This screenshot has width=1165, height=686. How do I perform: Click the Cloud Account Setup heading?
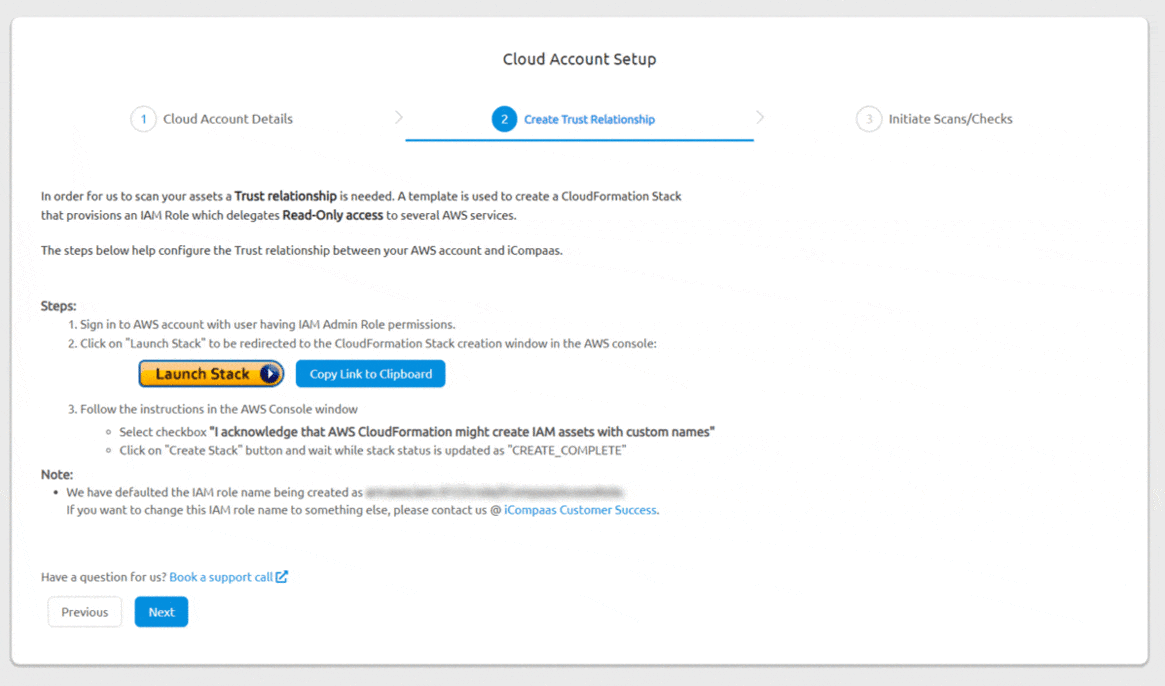click(579, 59)
